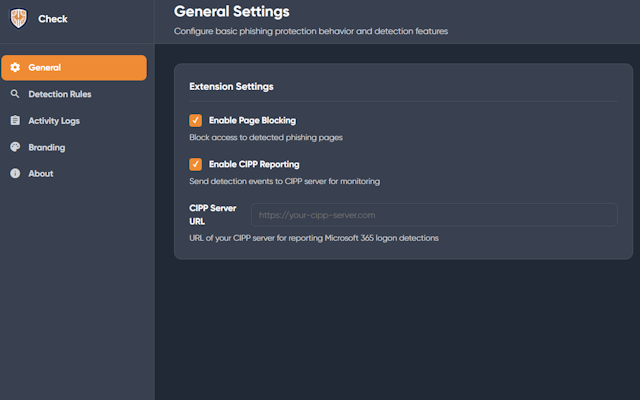Click the General Settings heading
This screenshot has width=640, height=400.
(x=231, y=12)
